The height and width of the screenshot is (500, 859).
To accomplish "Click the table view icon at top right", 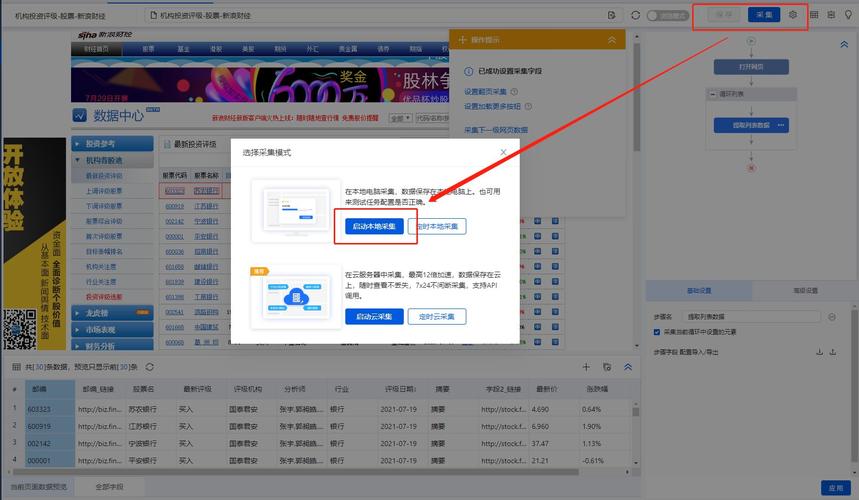I will tap(814, 15).
